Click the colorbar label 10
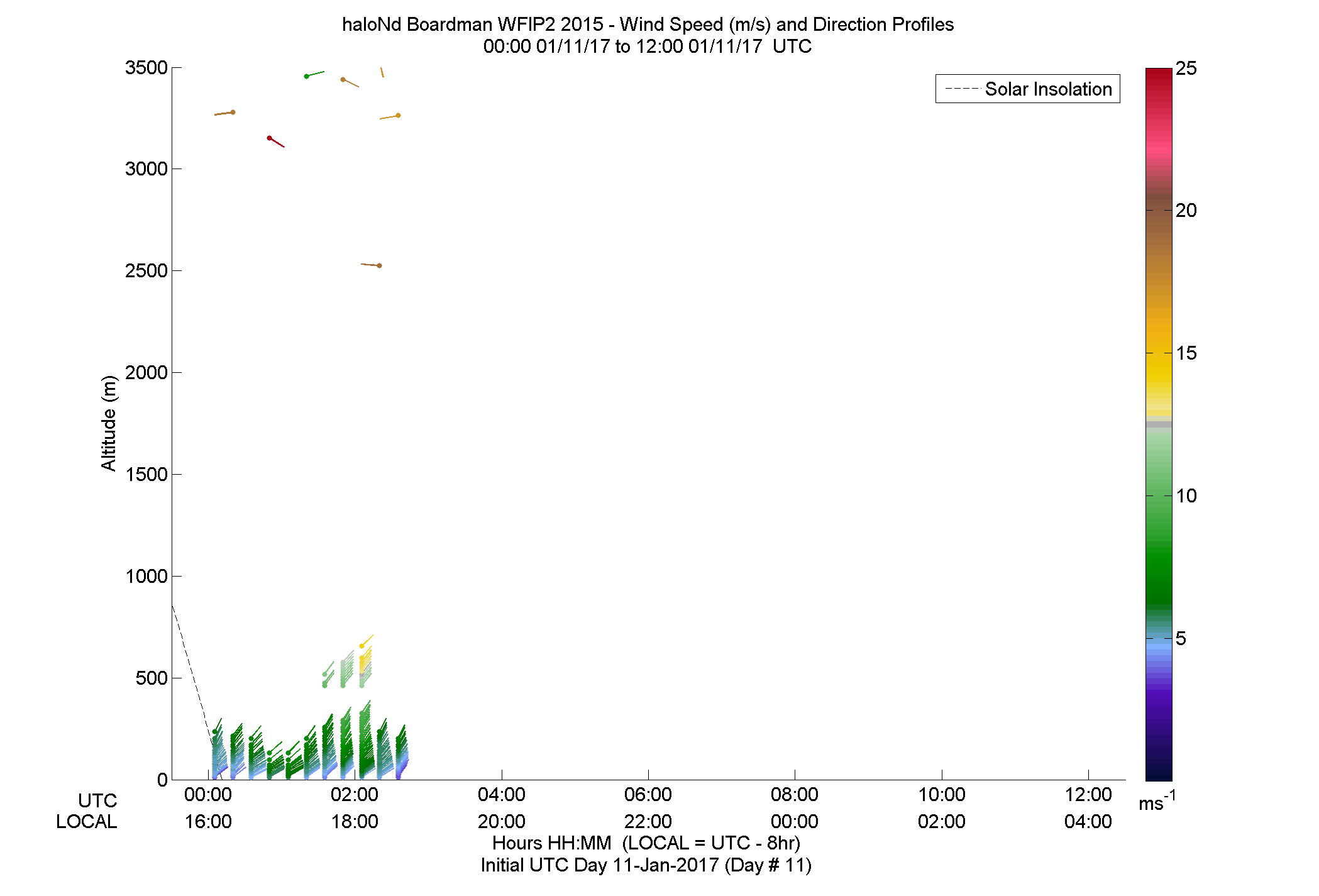The width and height of the screenshot is (1319, 896). (1186, 496)
